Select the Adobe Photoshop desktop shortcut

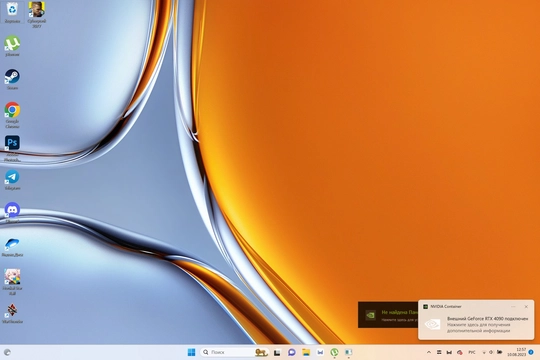coord(12,148)
